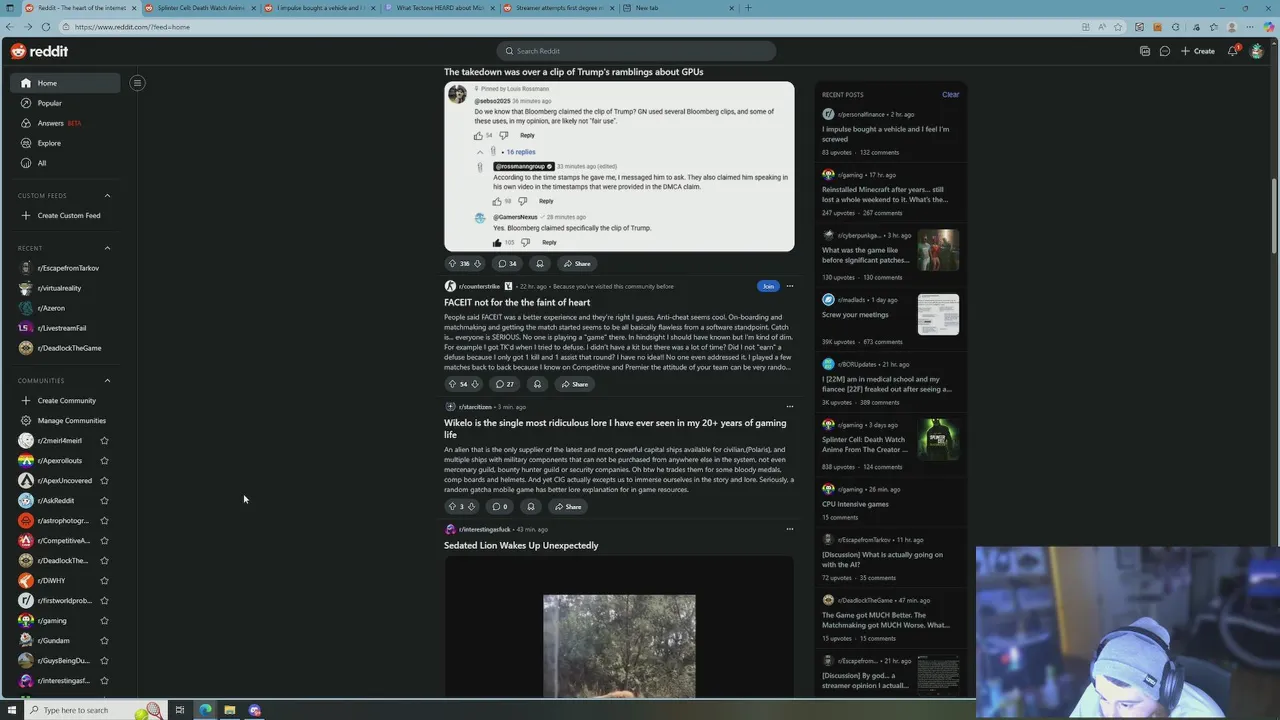Switch to 'What Tectone HEARD' tab
1280x720 pixels.
click(x=439, y=8)
